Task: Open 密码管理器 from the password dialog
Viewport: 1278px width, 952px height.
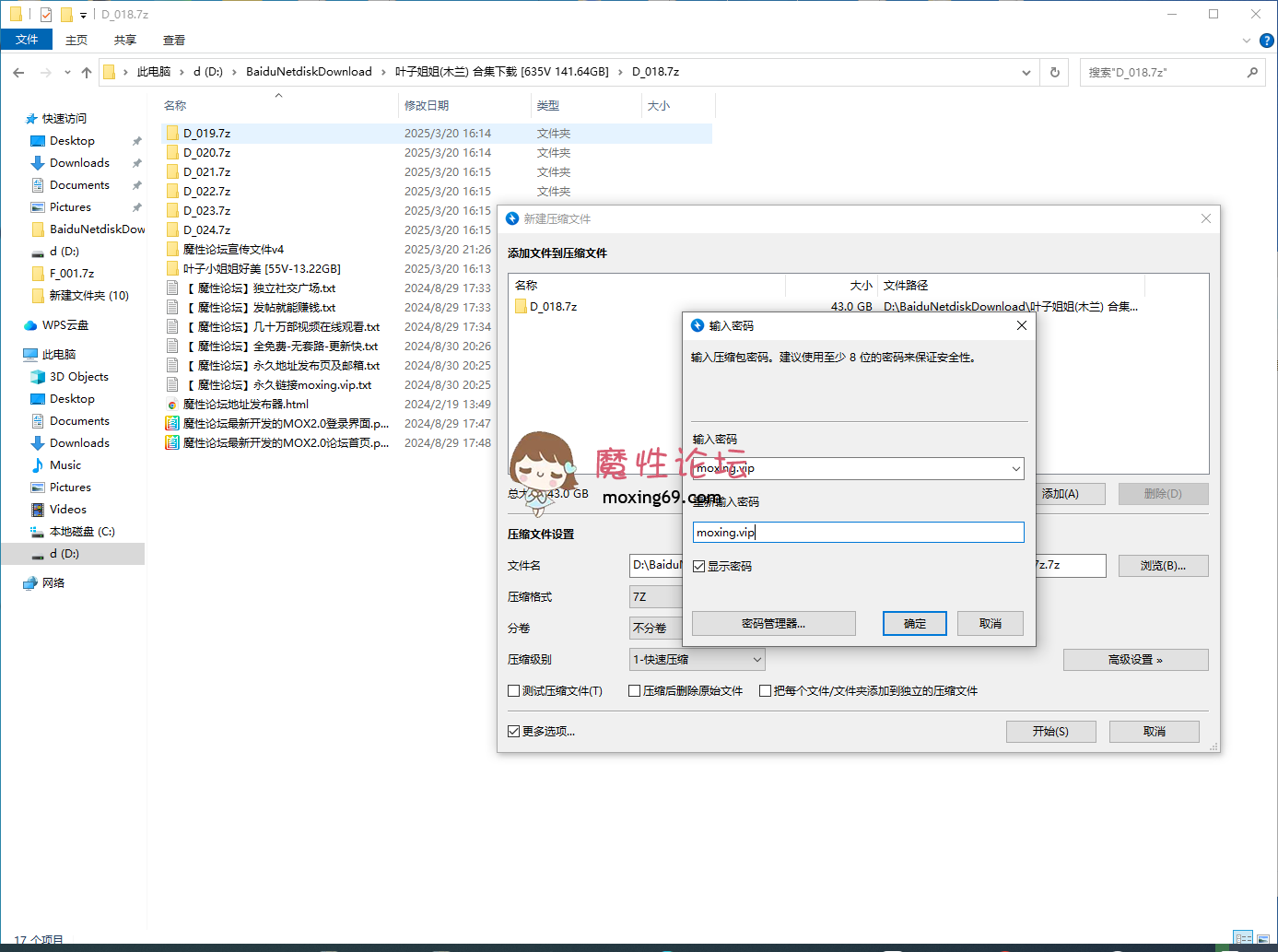Action: click(x=773, y=624)
